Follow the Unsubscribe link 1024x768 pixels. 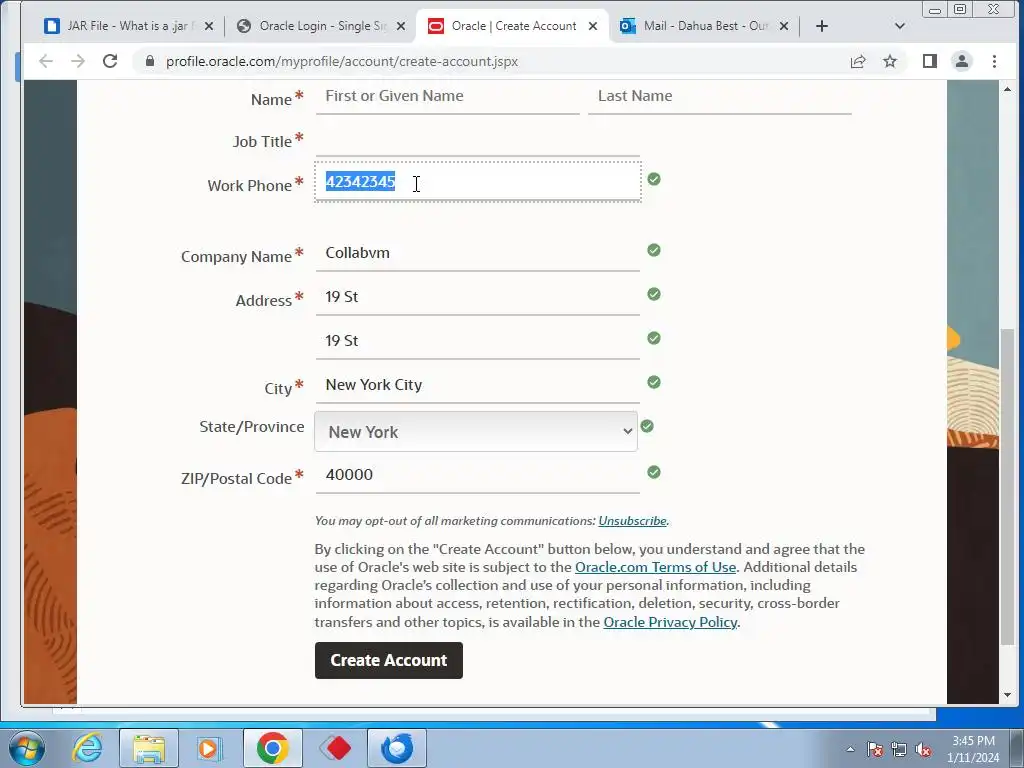[x=632, y=521]
